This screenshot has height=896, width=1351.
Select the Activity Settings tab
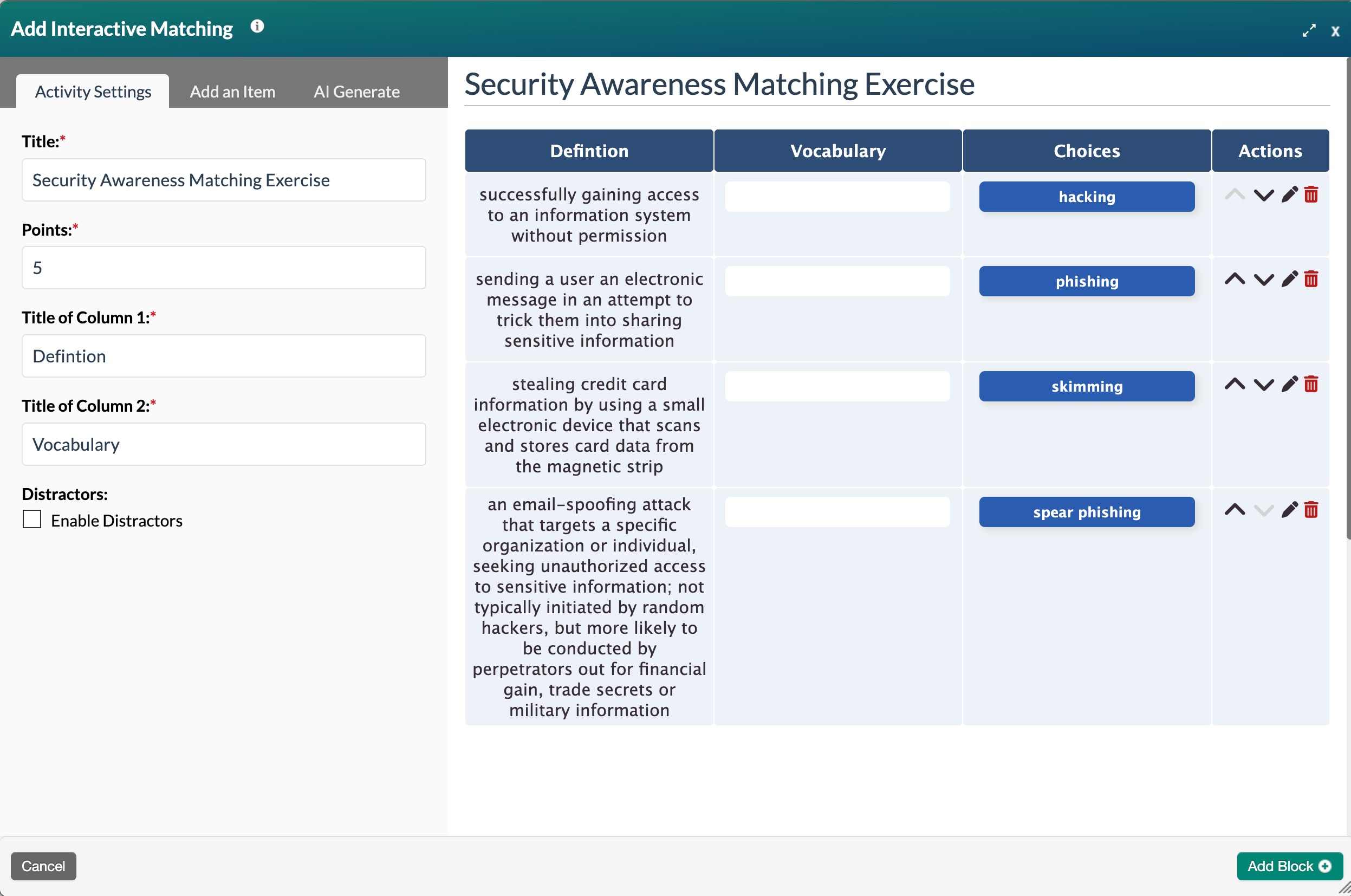click(93, 91)
